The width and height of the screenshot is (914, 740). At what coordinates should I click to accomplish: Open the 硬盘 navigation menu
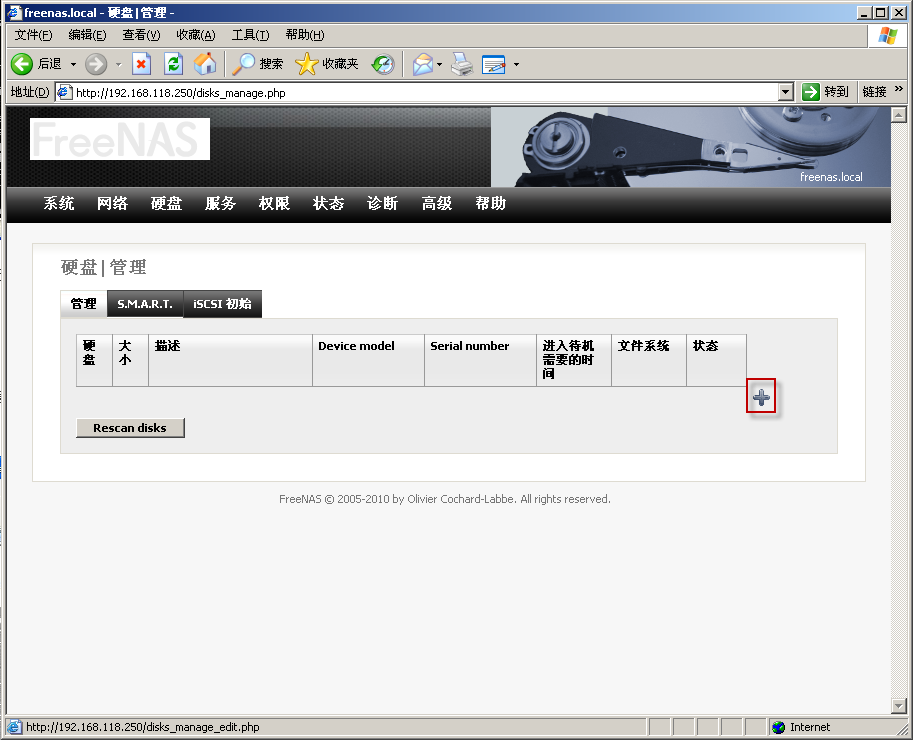[x=166, y=204]
